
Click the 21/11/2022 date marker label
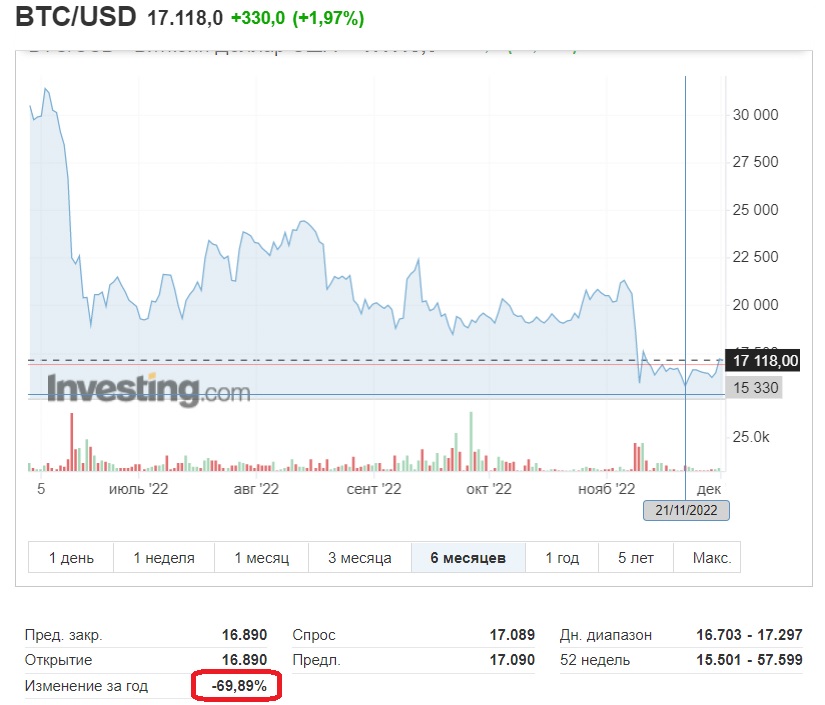tap(686, 511)
